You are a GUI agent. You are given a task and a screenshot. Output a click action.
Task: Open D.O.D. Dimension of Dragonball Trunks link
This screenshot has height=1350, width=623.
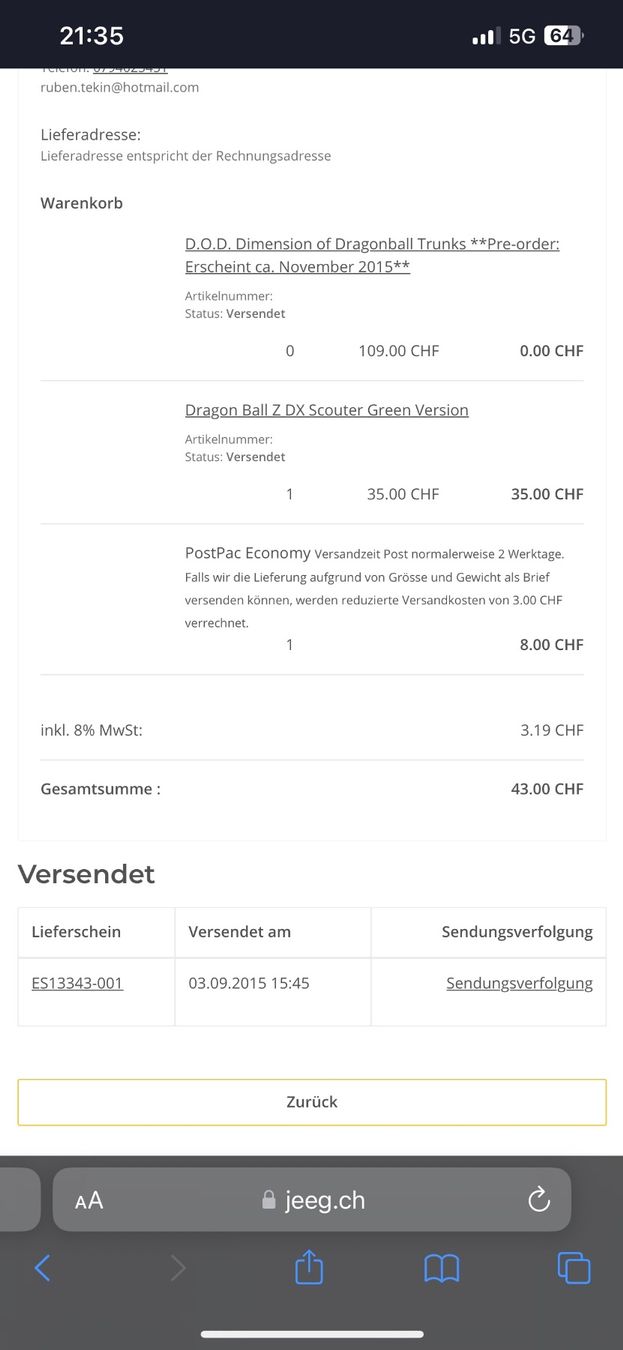372,255
